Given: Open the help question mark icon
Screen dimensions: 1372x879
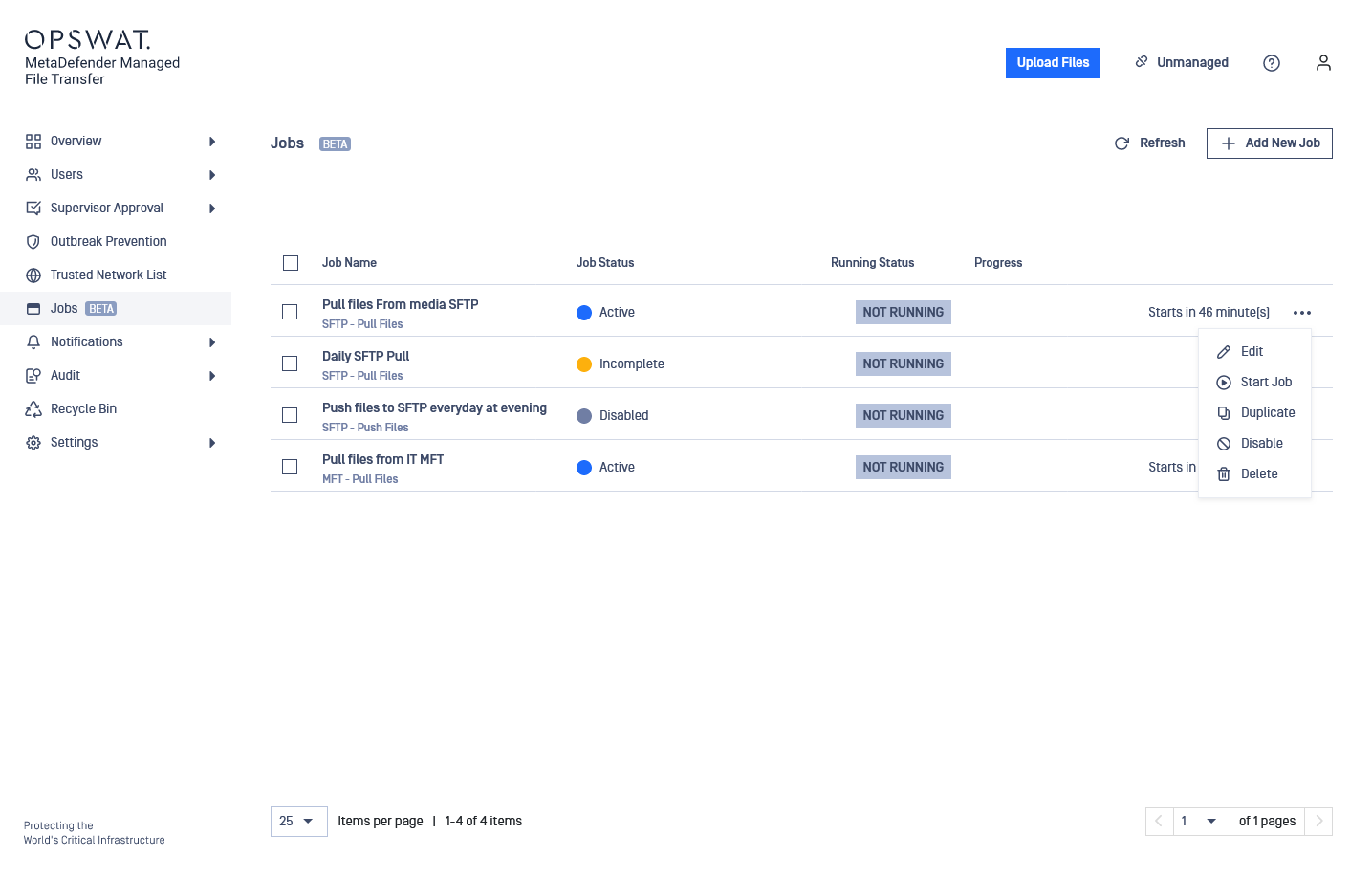Looking at the screenshot, I should pyautogui.click(x=1272, y=63).
